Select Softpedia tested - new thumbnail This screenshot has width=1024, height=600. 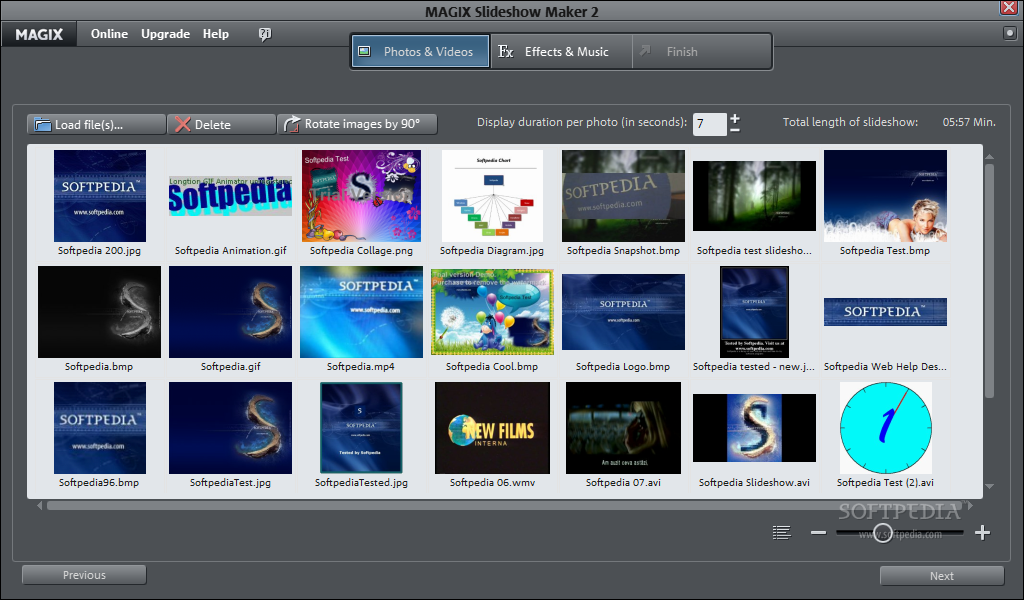754,312
